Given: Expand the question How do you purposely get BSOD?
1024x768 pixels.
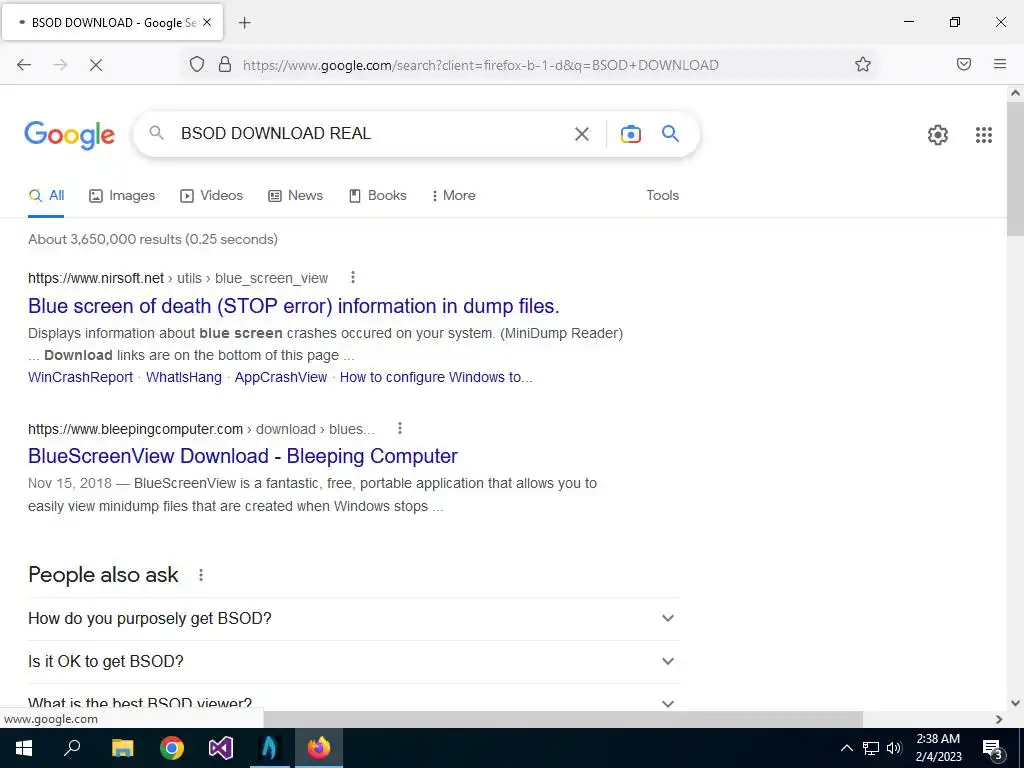Looking at the screenshot, I should tap(353, 618).
